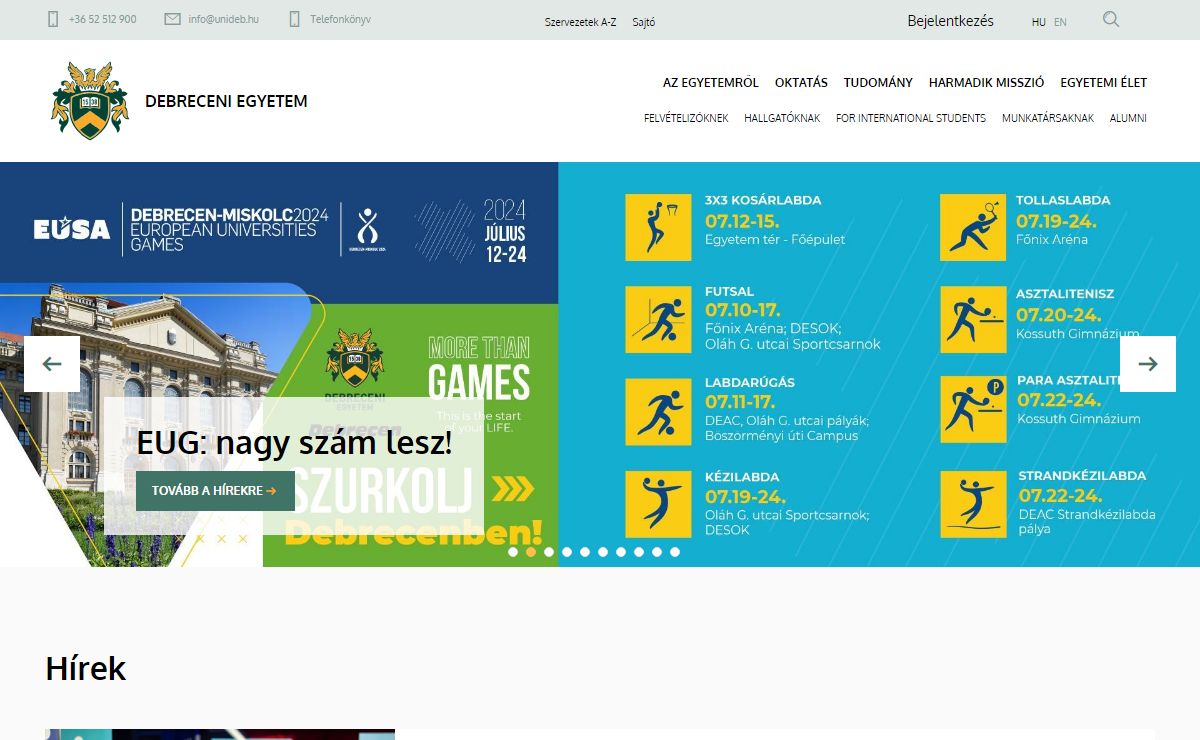Select last carousel dot
This screenshot has width=1200, height=740.
pyautogui.click(x=675, y=552)
